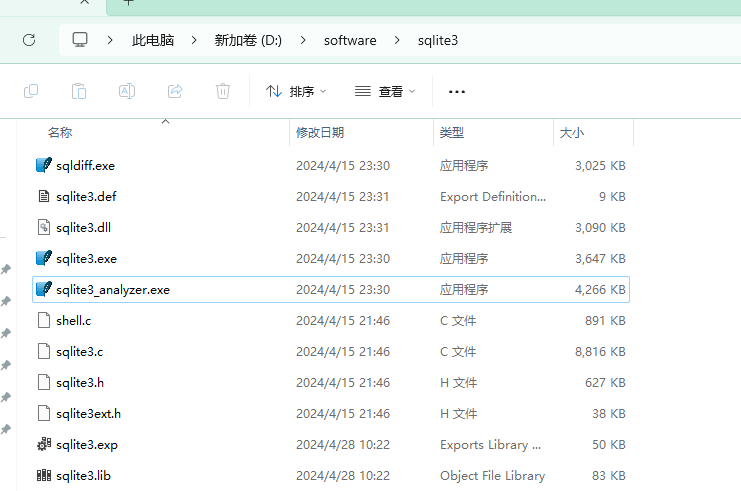Click the sqlite3.c blank file icon

pyautogui.click(x=43, y=352)
